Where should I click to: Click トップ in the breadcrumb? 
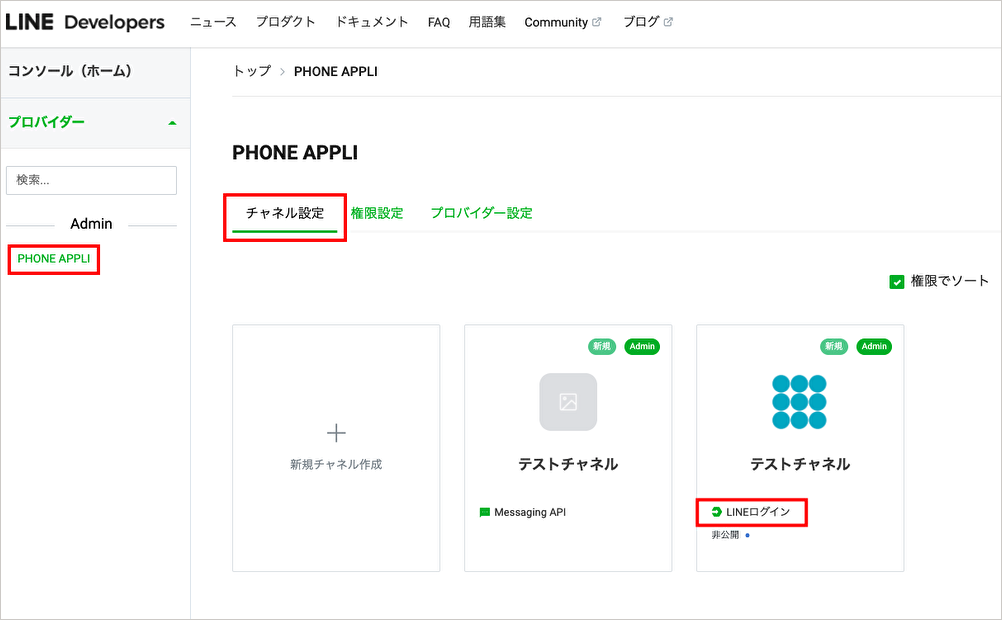252,72
